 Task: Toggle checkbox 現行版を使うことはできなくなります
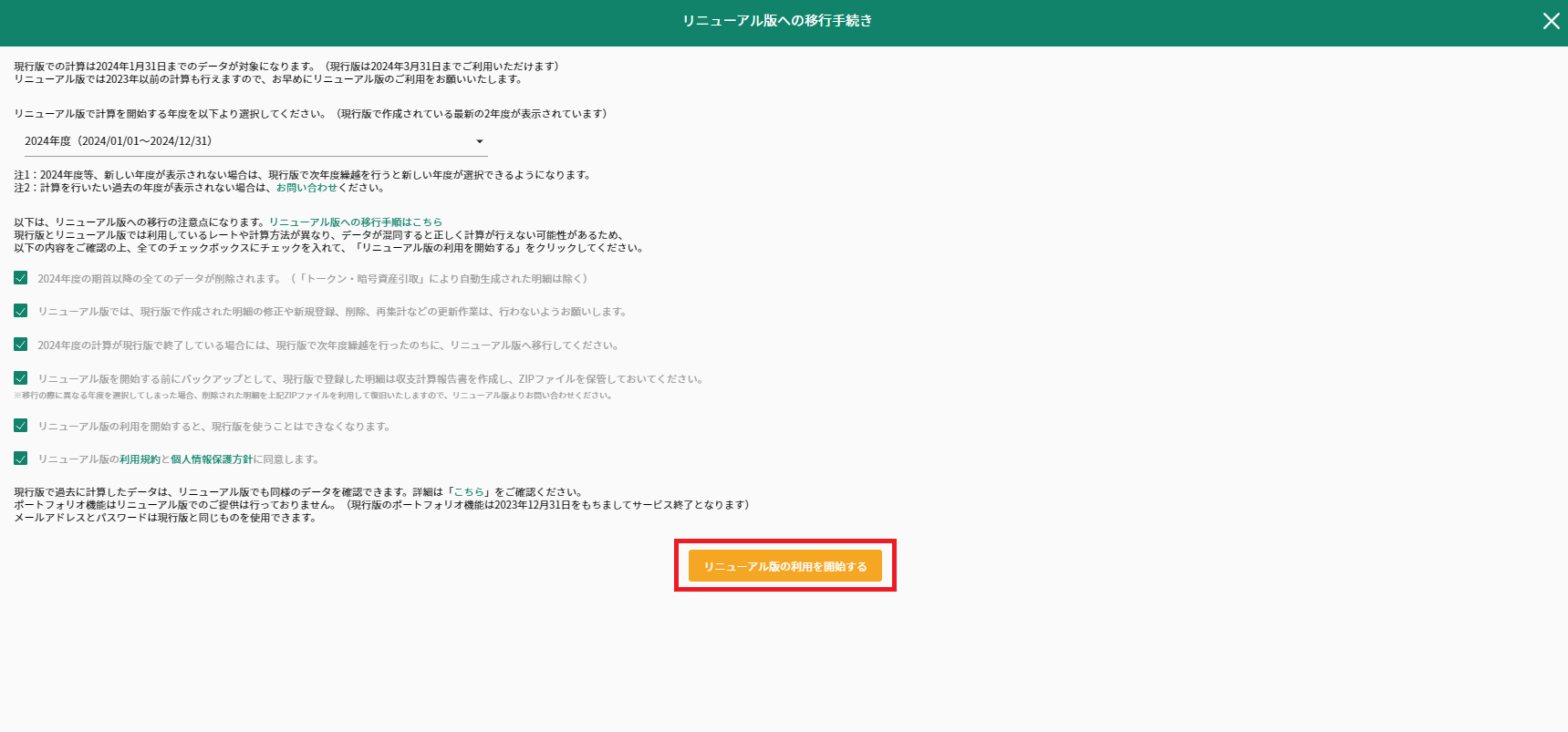pyautogui.click(x=21, y=426)
